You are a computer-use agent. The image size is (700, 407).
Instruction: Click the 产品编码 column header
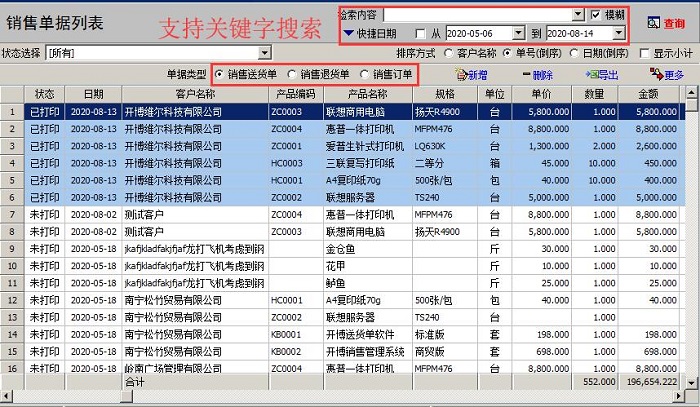(x=296, y=94)
